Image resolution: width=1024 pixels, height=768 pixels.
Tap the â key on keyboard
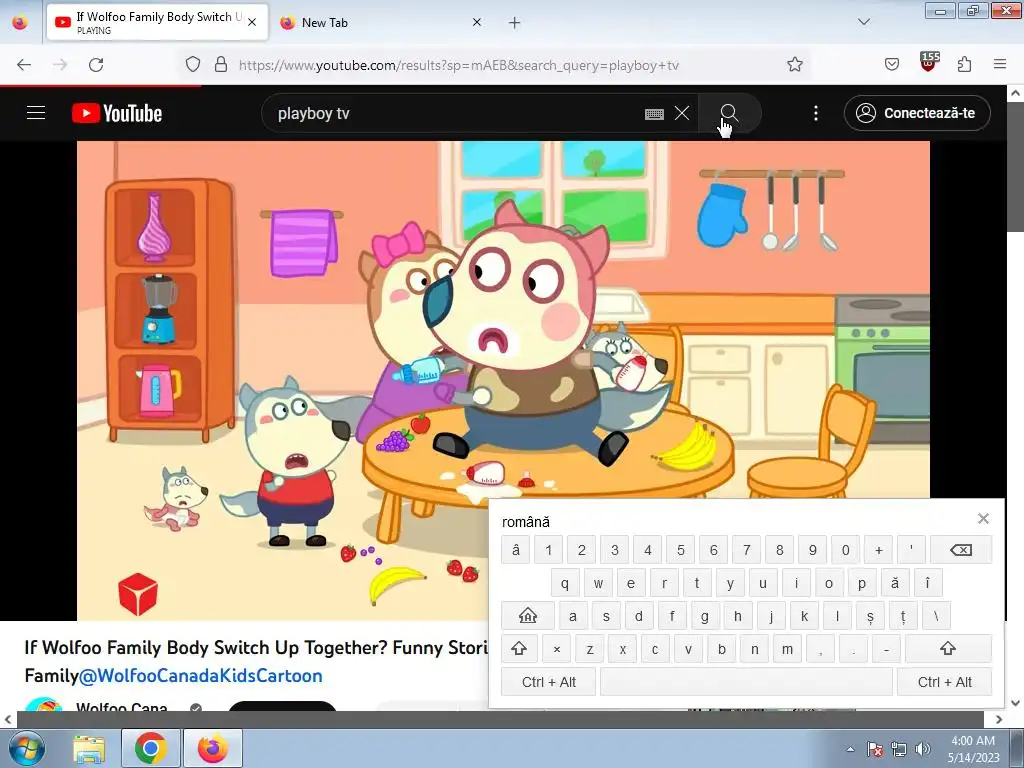[516, 550]
